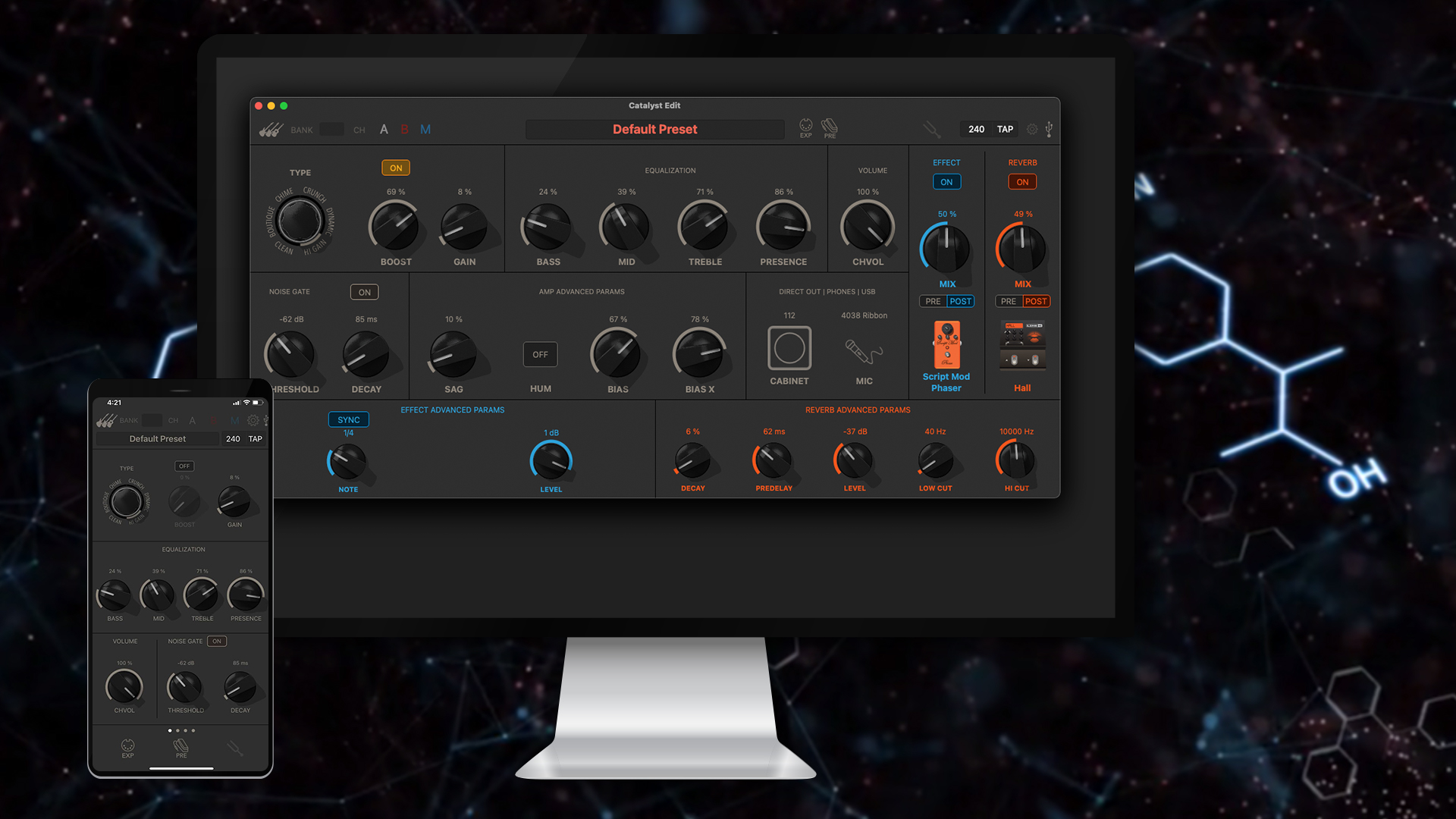1456x819 pixels.
Task: Select channel B in desktop toolbar
Action: pos(404,130)
